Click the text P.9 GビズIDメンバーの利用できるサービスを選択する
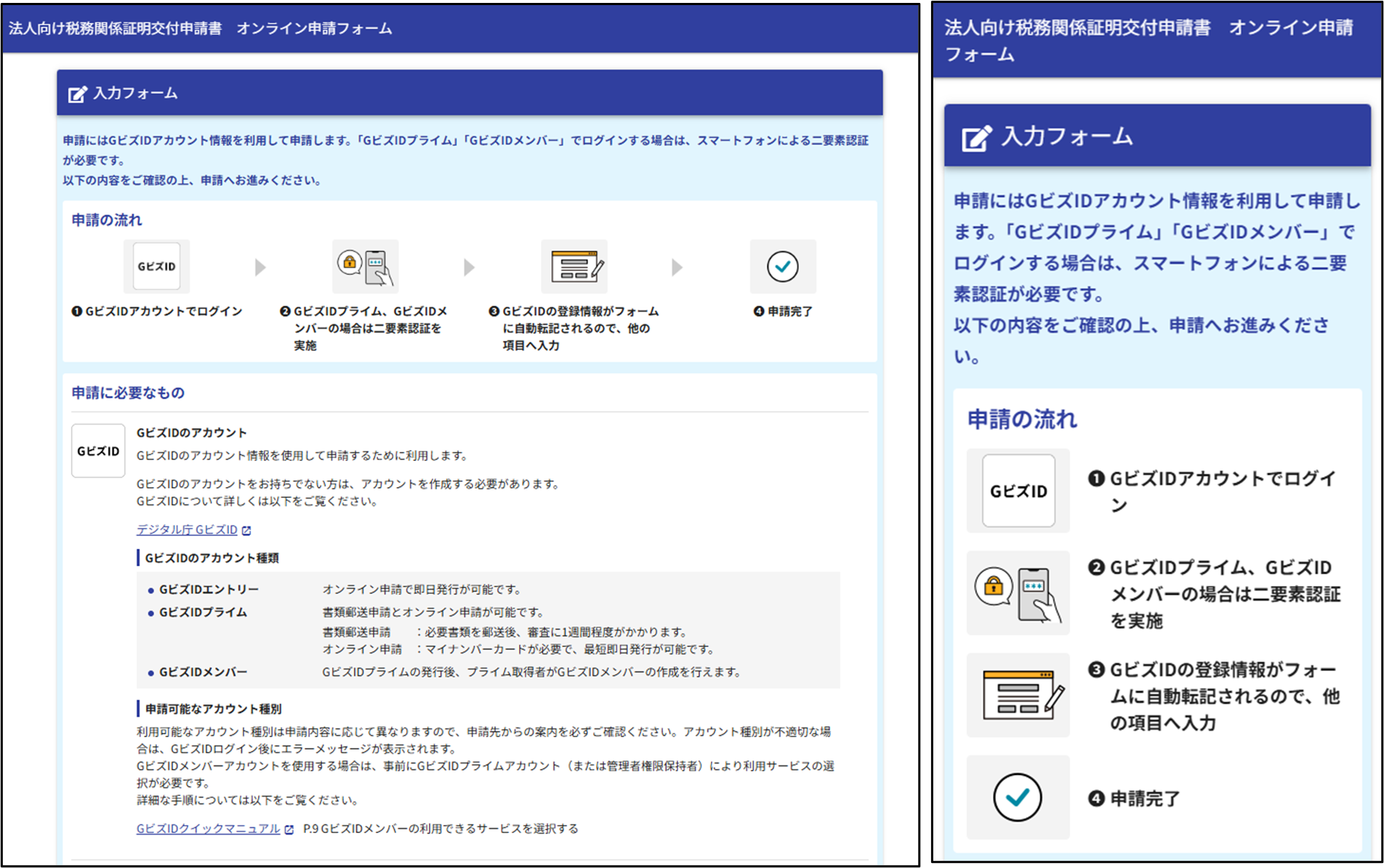Screen dimensions: 1384x868 [440, 829]
